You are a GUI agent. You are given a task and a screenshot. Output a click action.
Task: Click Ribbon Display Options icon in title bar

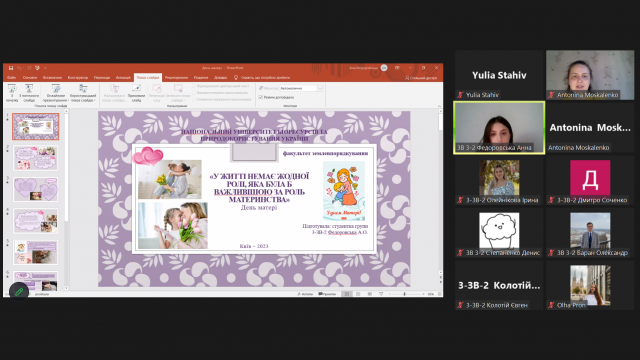397,68
